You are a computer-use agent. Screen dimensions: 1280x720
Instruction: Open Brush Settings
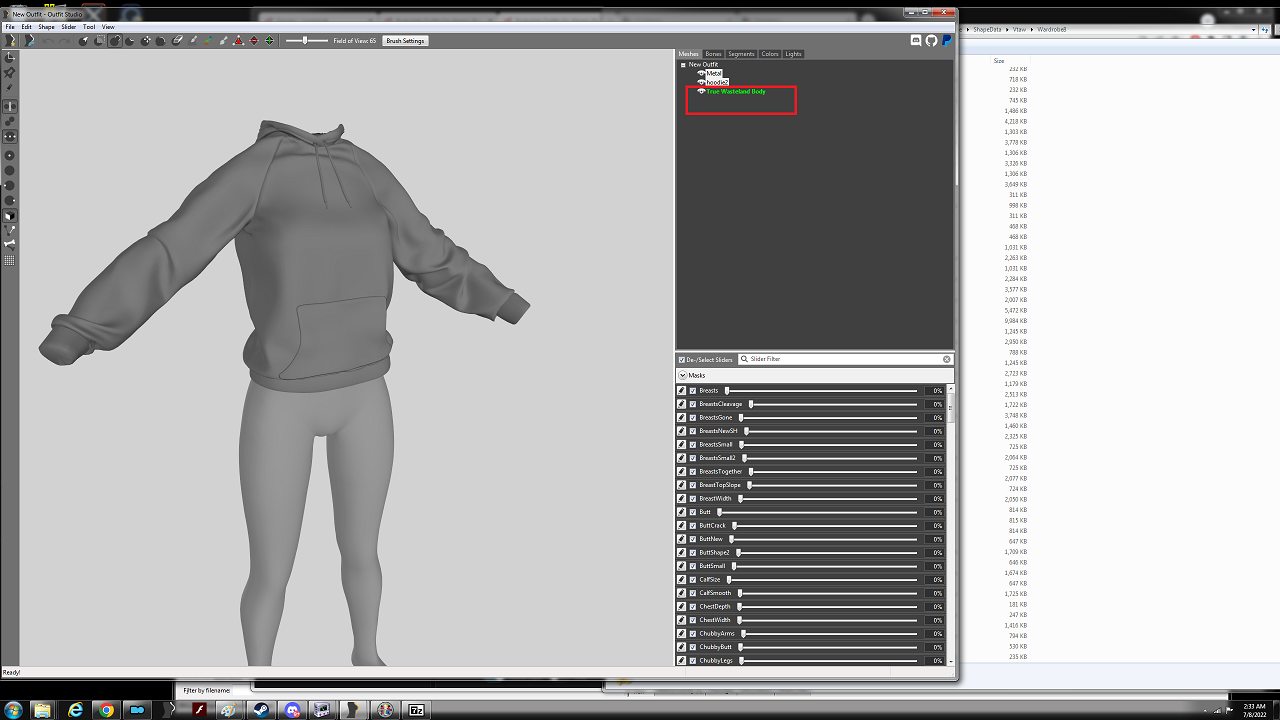point(405,41)
